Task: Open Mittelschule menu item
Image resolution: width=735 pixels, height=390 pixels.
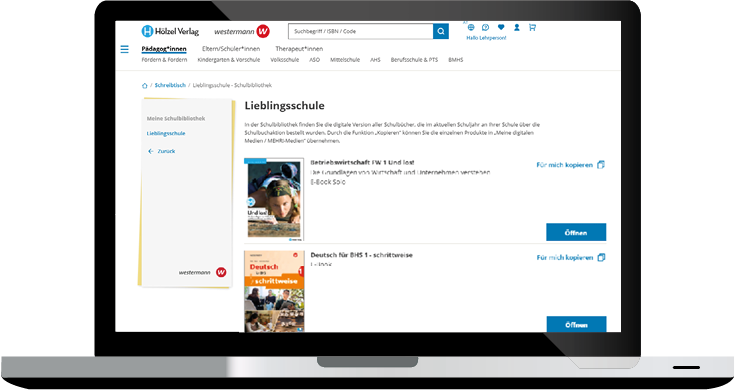Action: coord(345,60)
